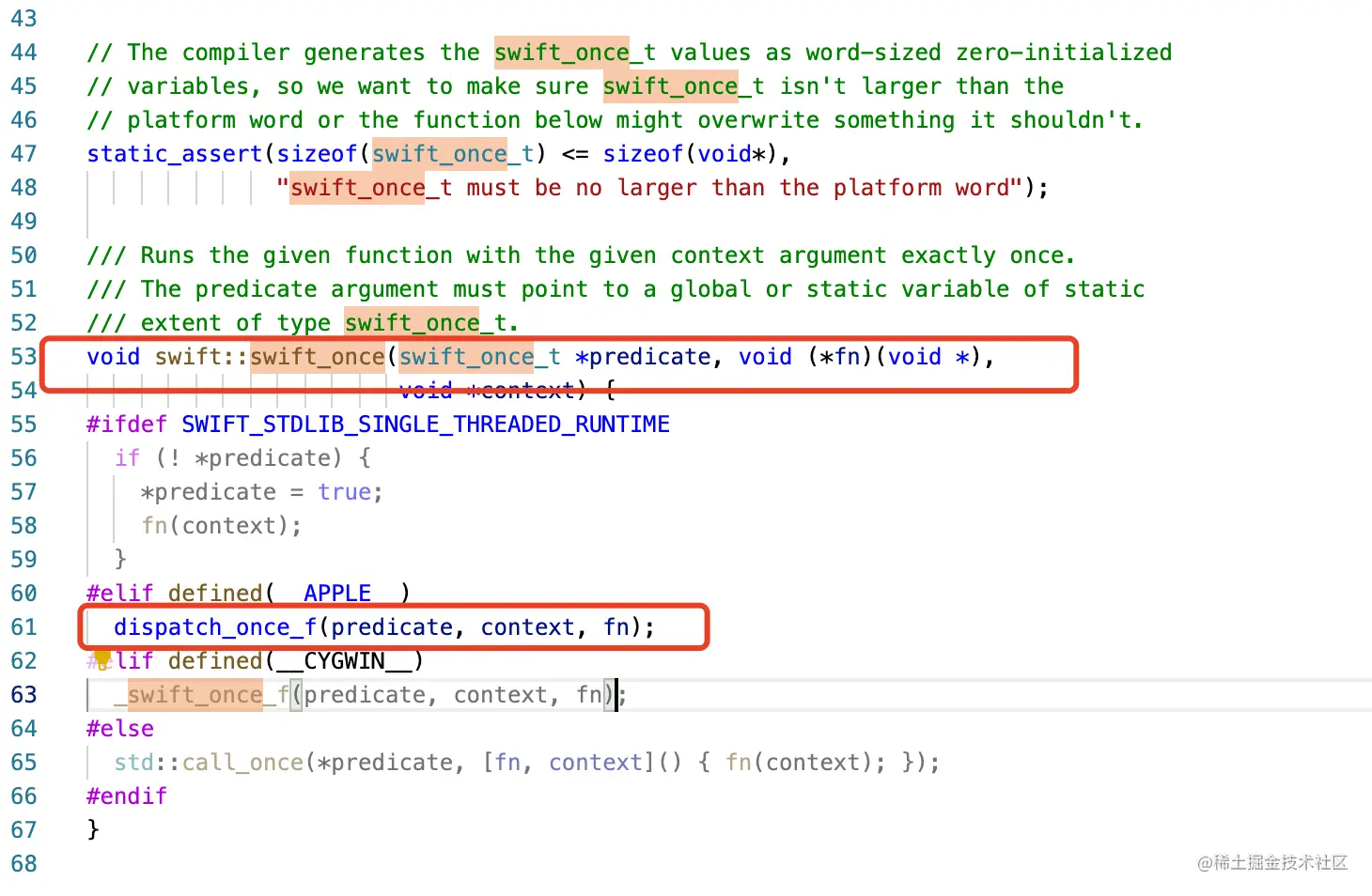Click 'true' on line 57

(x=344, y=492)
